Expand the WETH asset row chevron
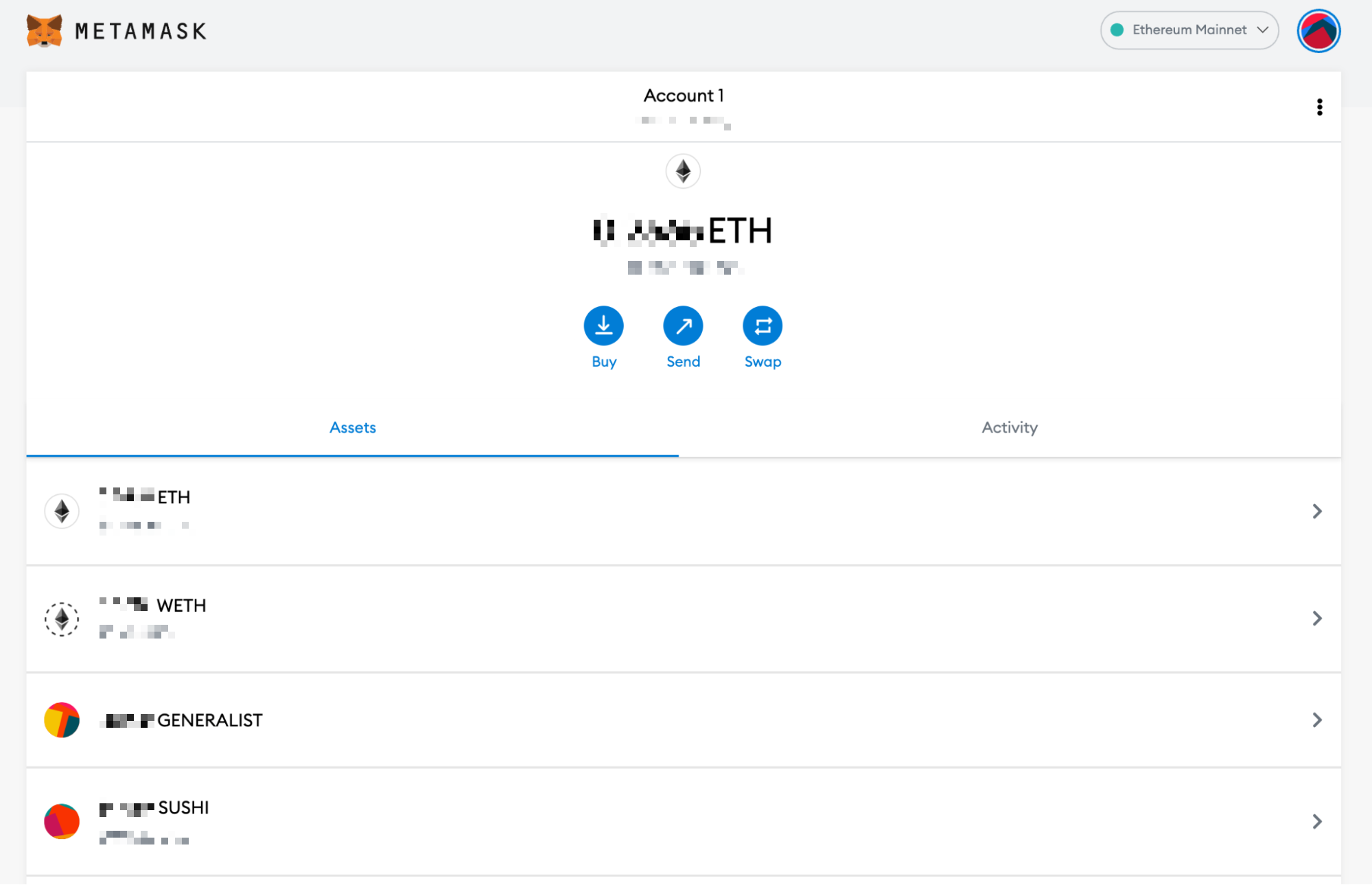This screenshot has width=1372, height=885. (1316, 619)
